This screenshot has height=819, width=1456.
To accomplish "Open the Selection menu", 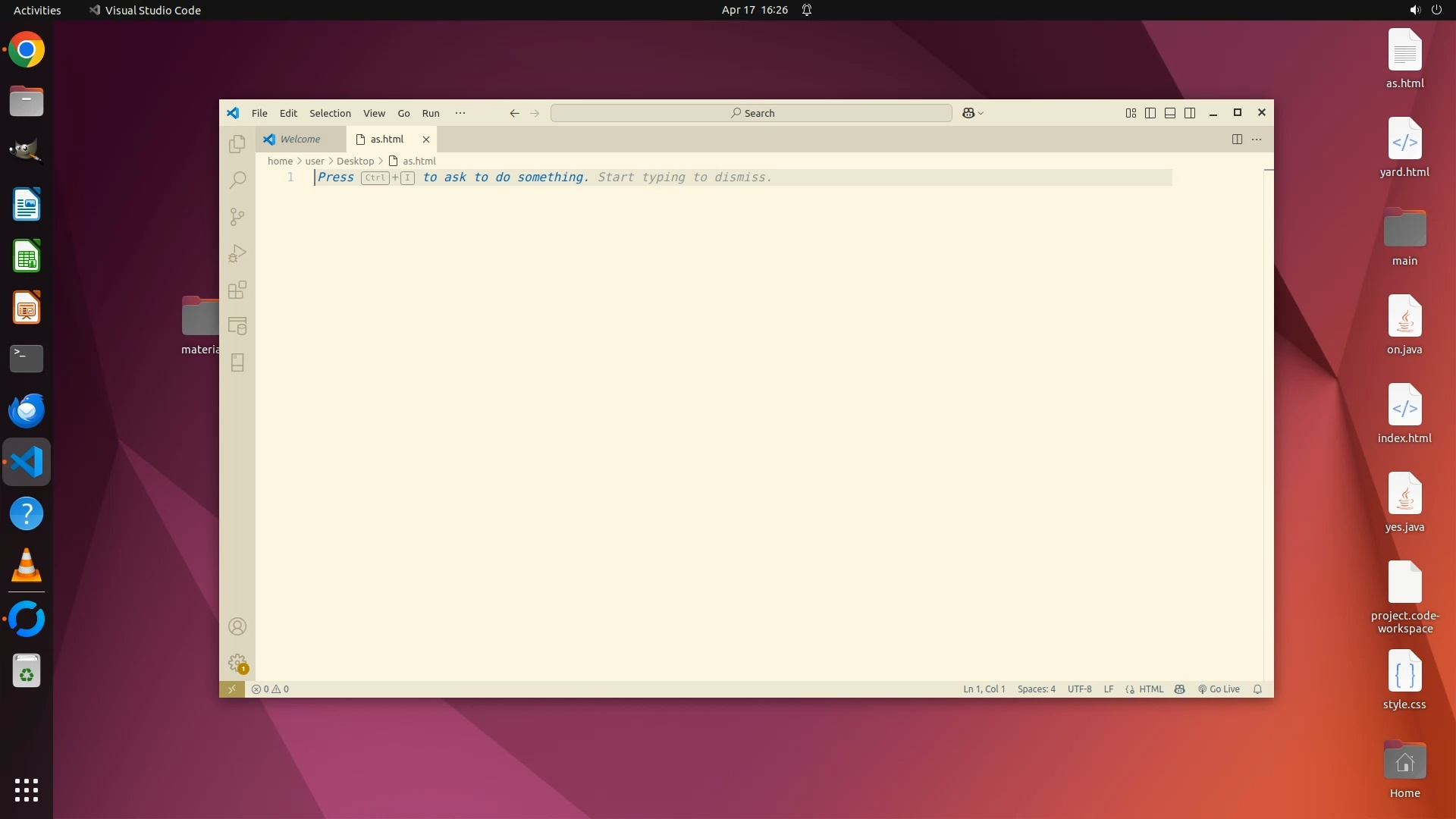I will coord(330,113).
